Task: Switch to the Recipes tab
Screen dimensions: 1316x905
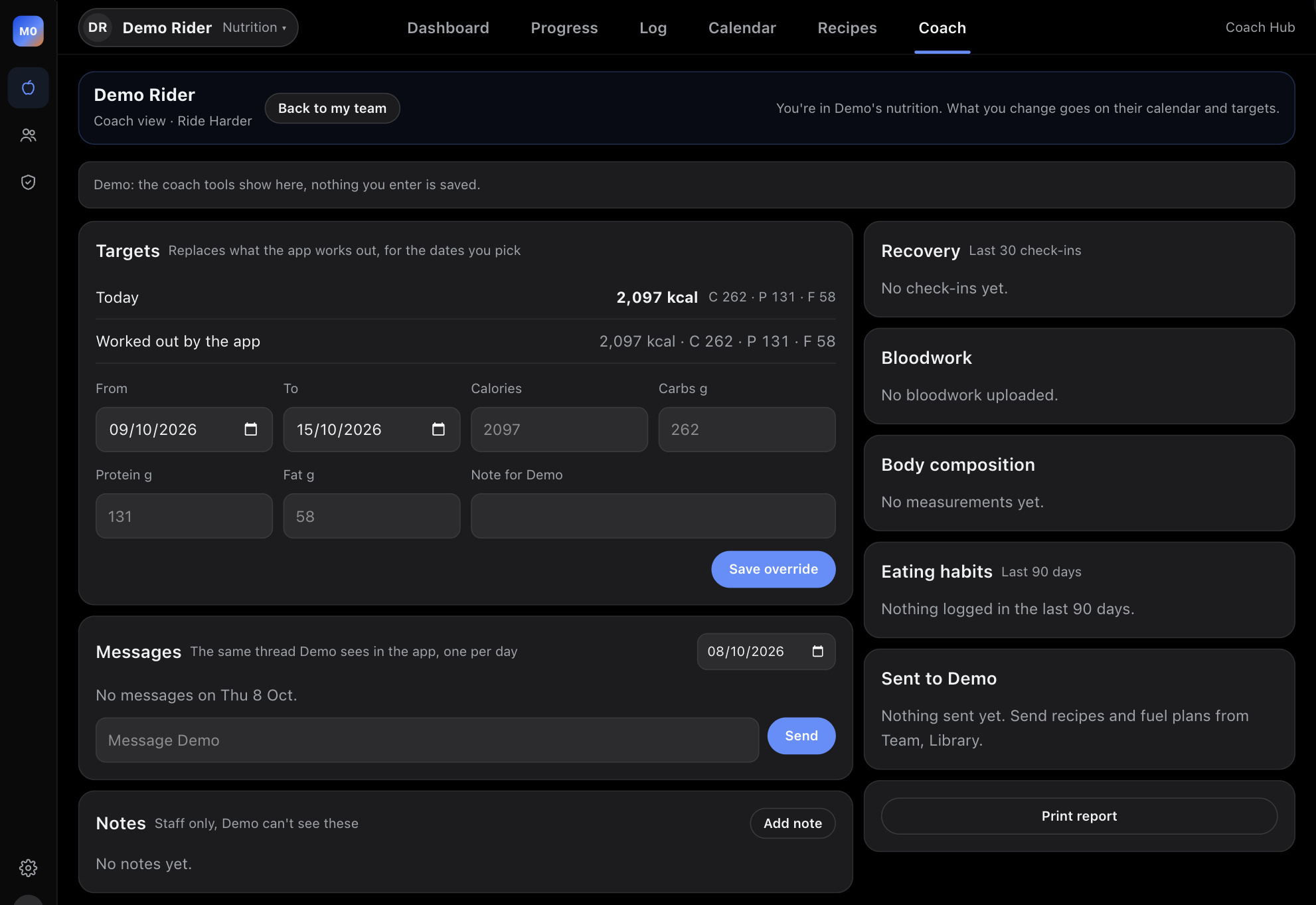Action: tap(847, 28)
